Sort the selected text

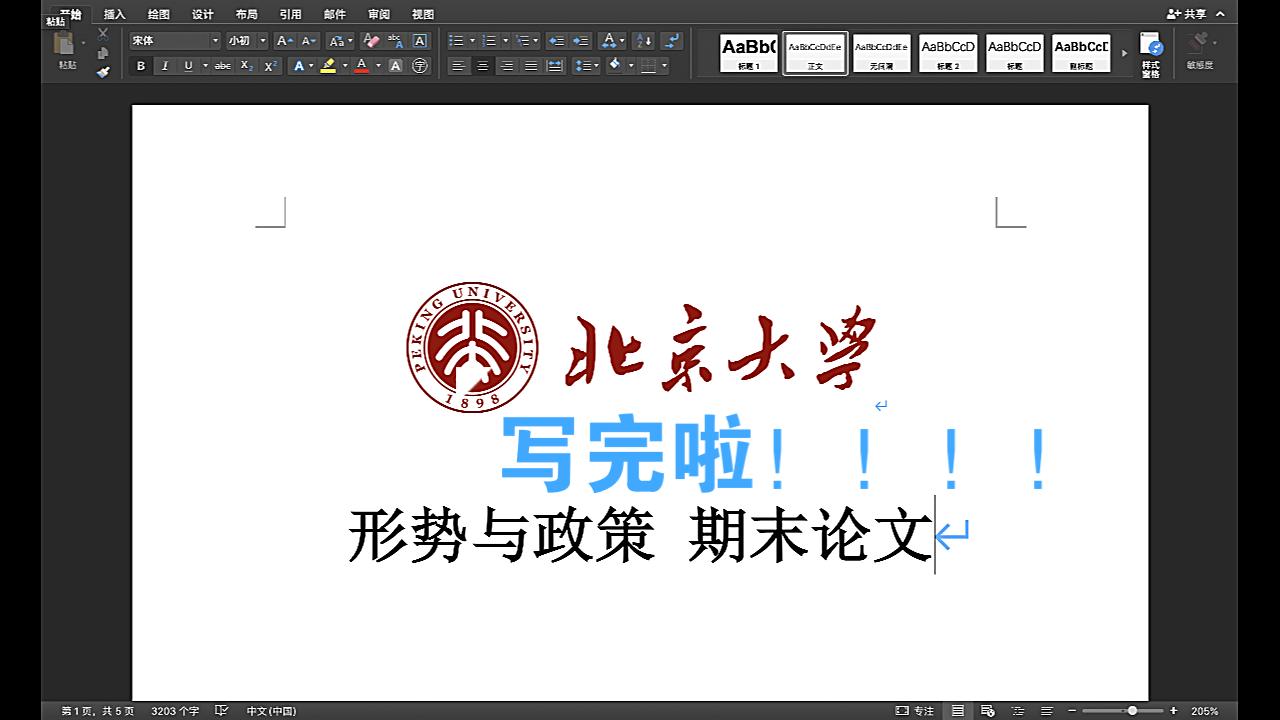(644, 41)
